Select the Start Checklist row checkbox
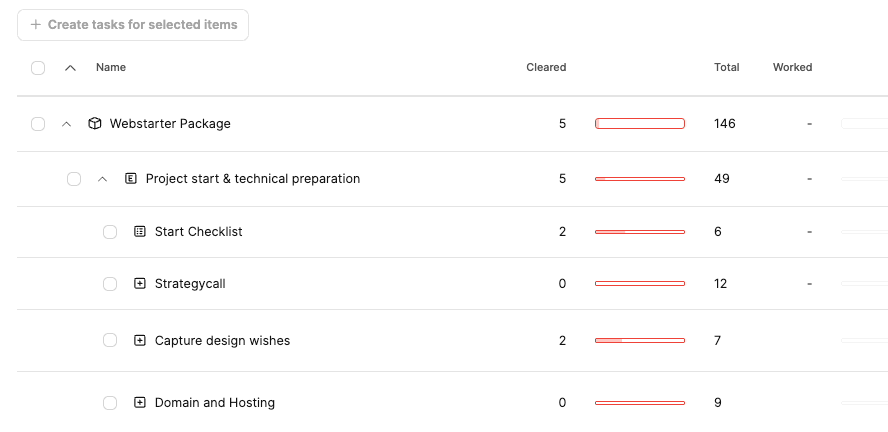This screenshot has width=888, height=432. point(110,232)
